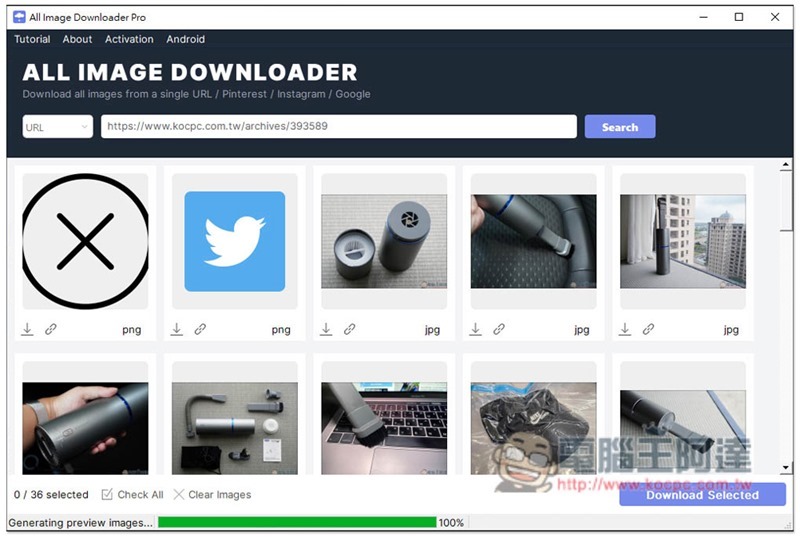Click the '0 / 36 selected' counter text
Image resolution: width=800 pixels, height=537 pixels.
[51, 495]
